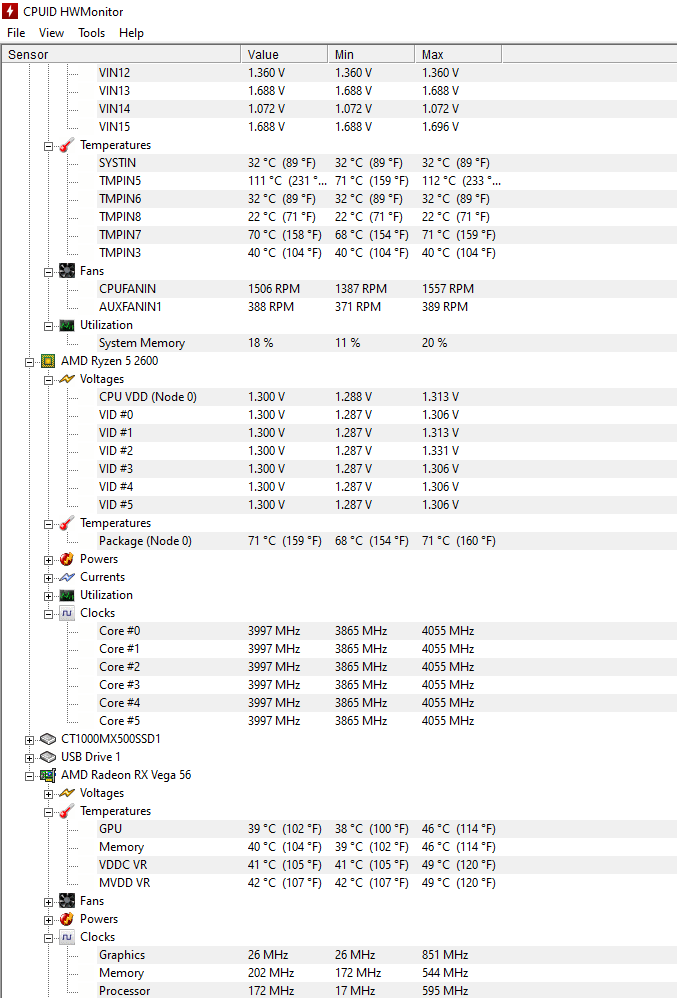Click the graph icon beside Ryzen Utilization below Currents

tap(67, 595)
